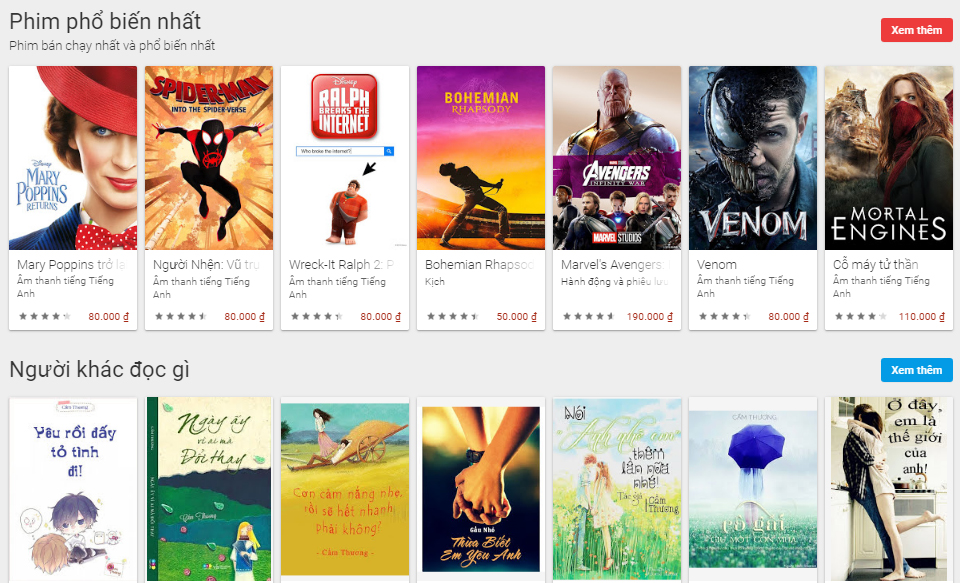The image size is (960, 583).
Task: Open the Venom movie poster
Action: click(x=753, y=158)
